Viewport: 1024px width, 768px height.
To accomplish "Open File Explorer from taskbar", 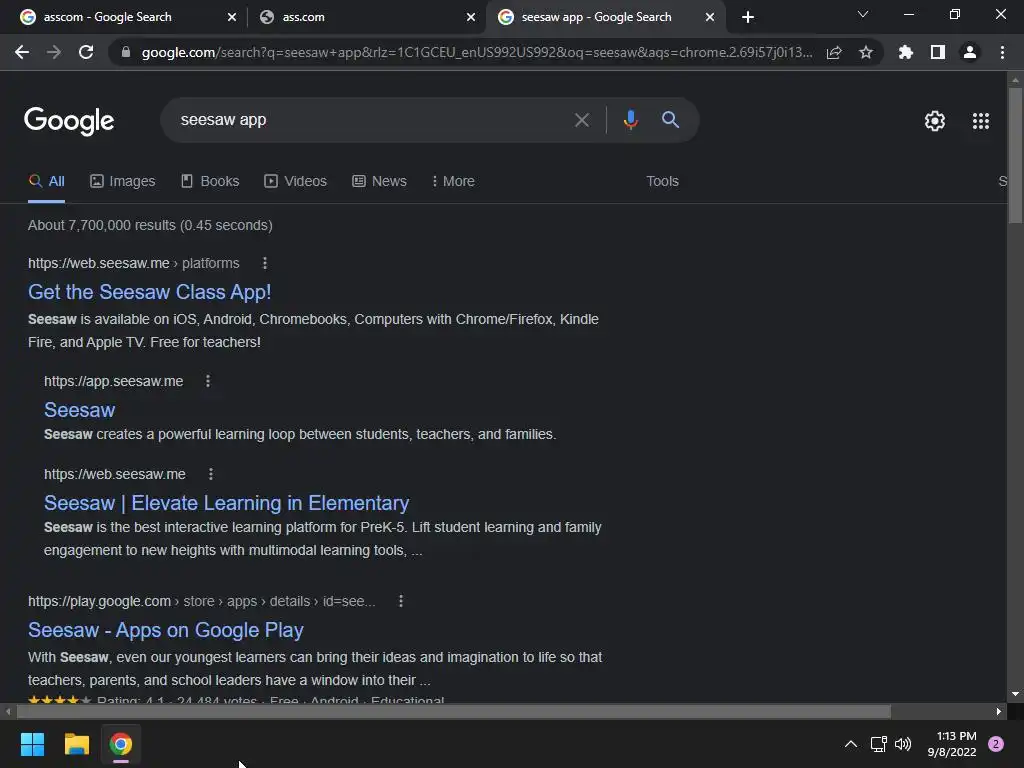I will [76, 744].
